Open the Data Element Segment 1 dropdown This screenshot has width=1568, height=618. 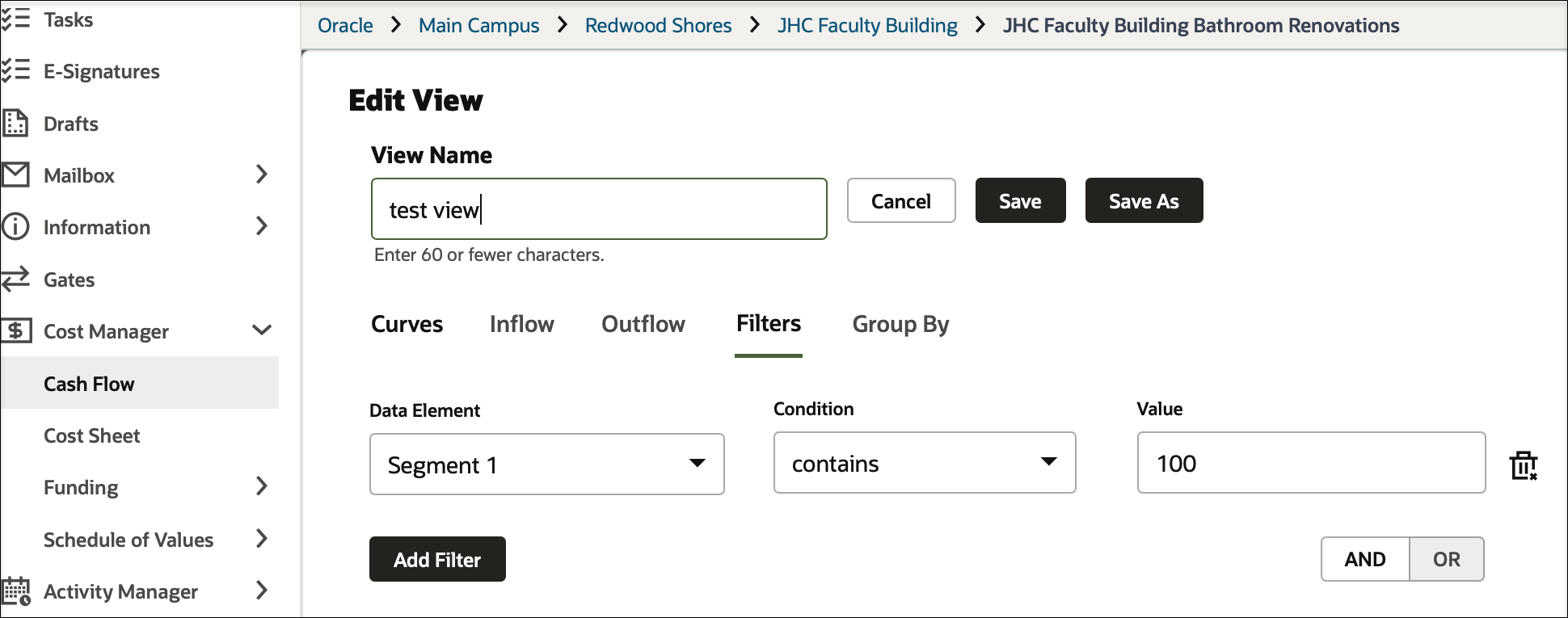tap(547, 465)
